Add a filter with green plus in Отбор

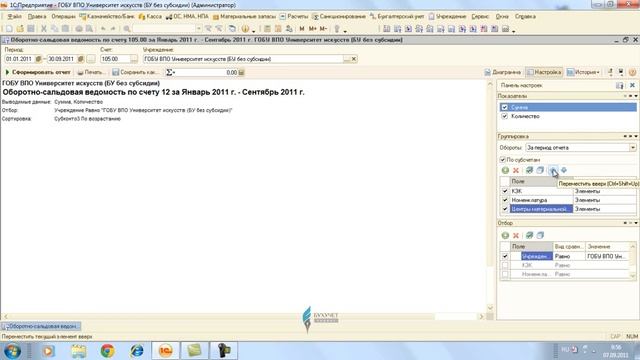pyautogui.click(x=505, y=236)
